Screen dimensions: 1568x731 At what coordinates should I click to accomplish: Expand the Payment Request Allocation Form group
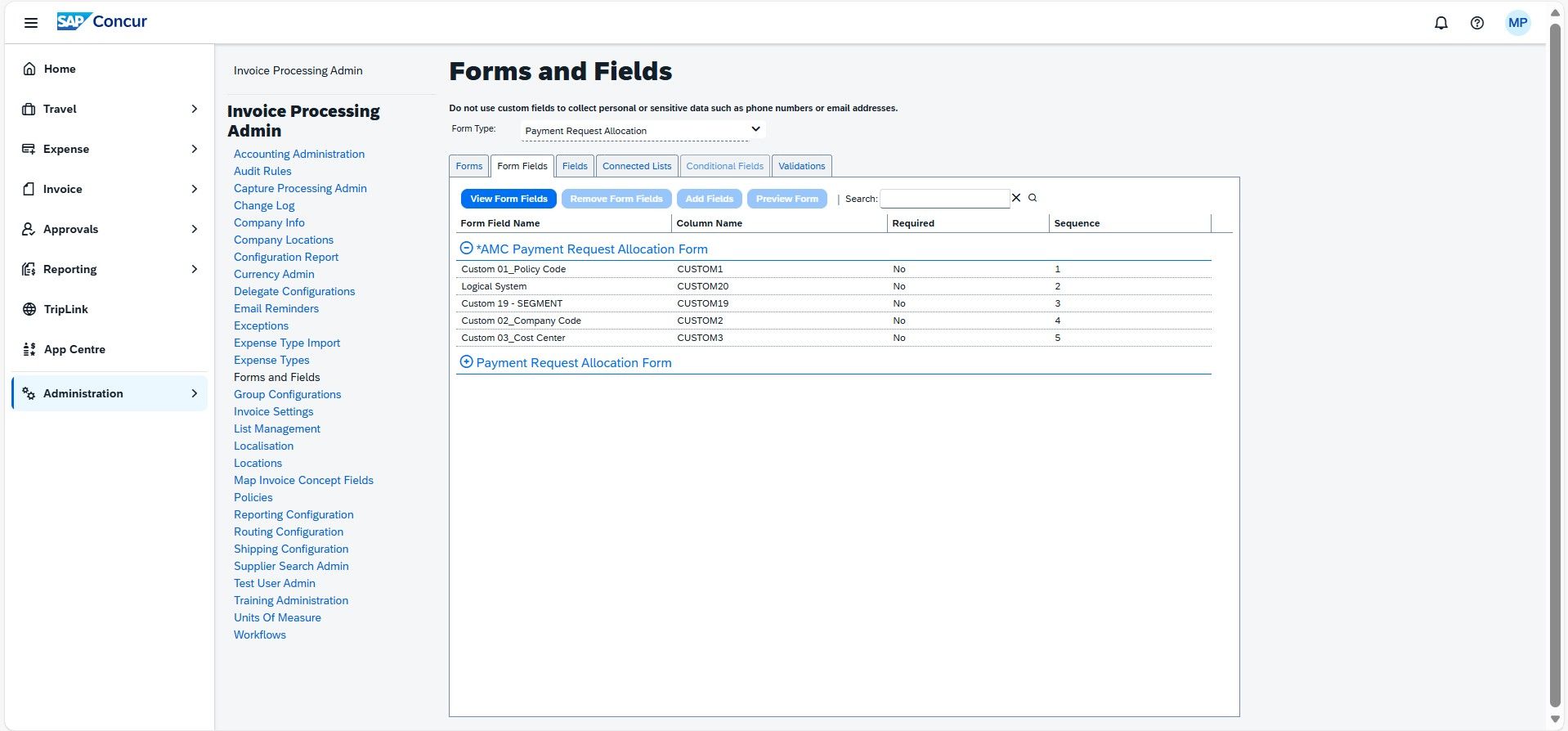pos(466,361)
